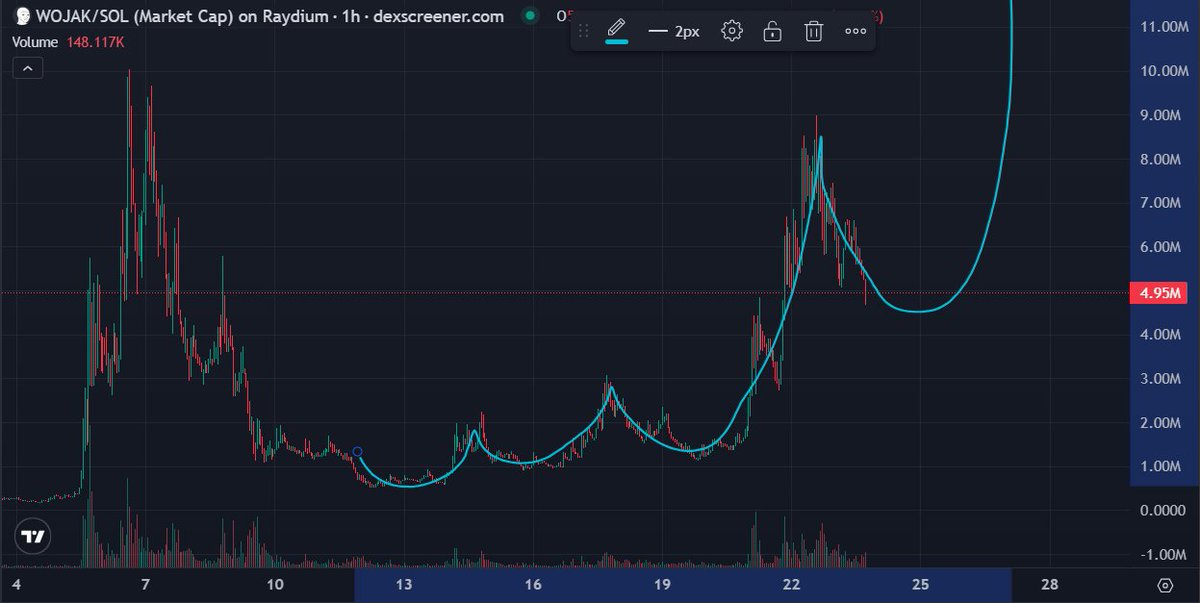Click date 7 on time axis
Screen dimensions: 1200x603
click(x=145, y=585)
